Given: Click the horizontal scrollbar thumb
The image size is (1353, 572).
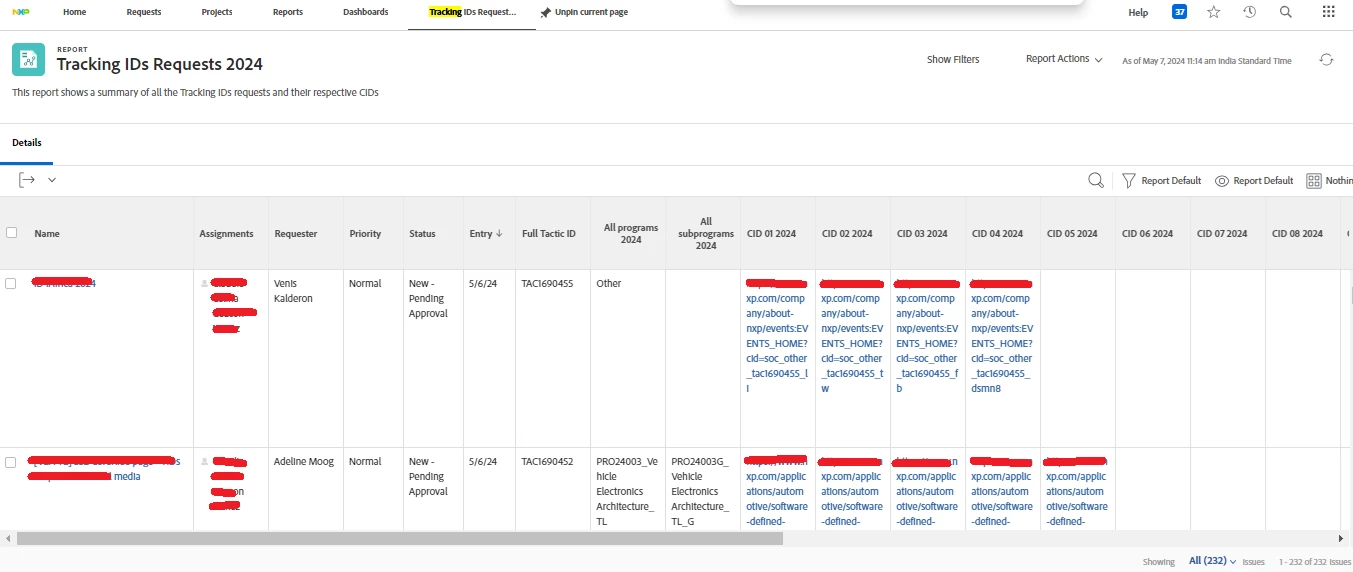Looking at the screenshot, I should 400,538.
